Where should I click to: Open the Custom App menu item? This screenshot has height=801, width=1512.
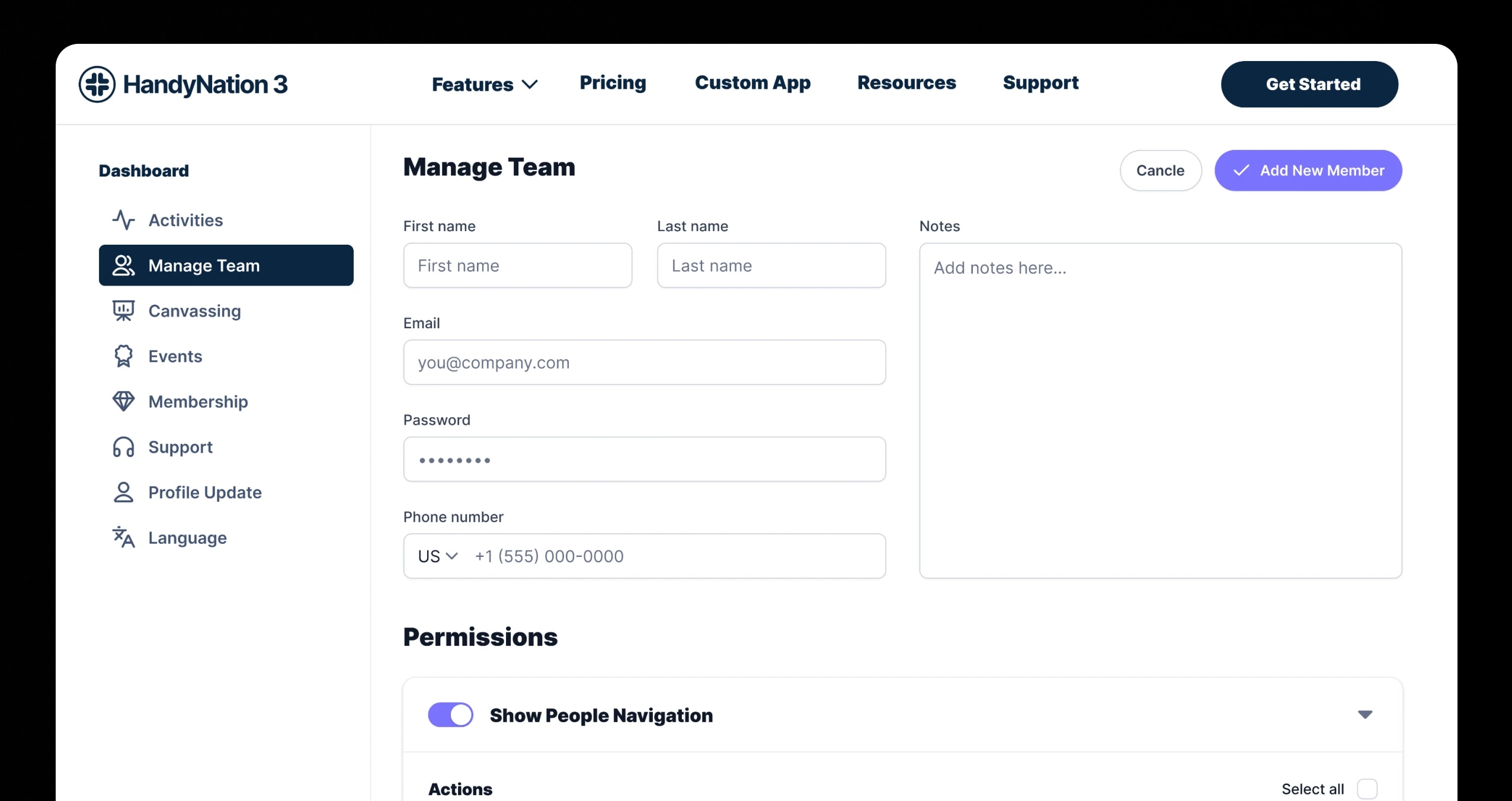click(752, 83)
